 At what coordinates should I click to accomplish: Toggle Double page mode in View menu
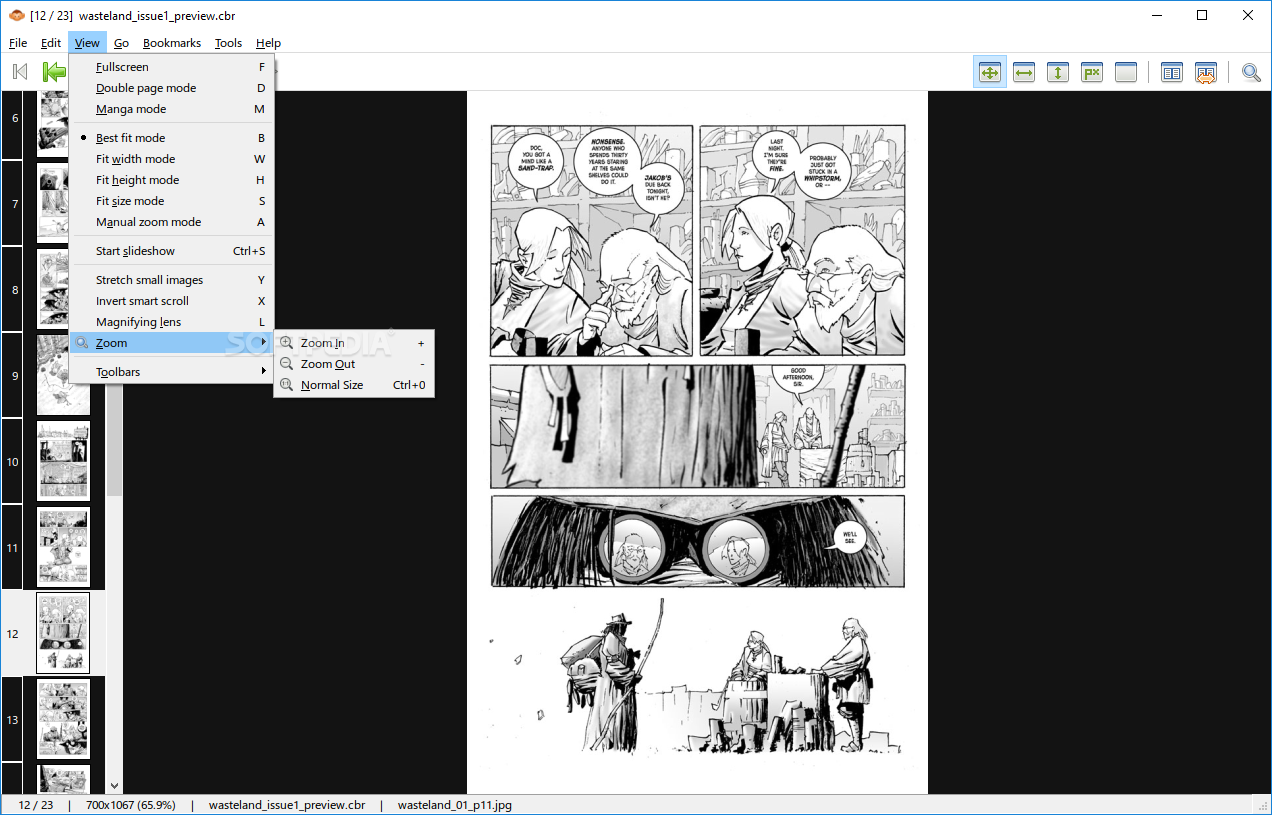[171, 88]
